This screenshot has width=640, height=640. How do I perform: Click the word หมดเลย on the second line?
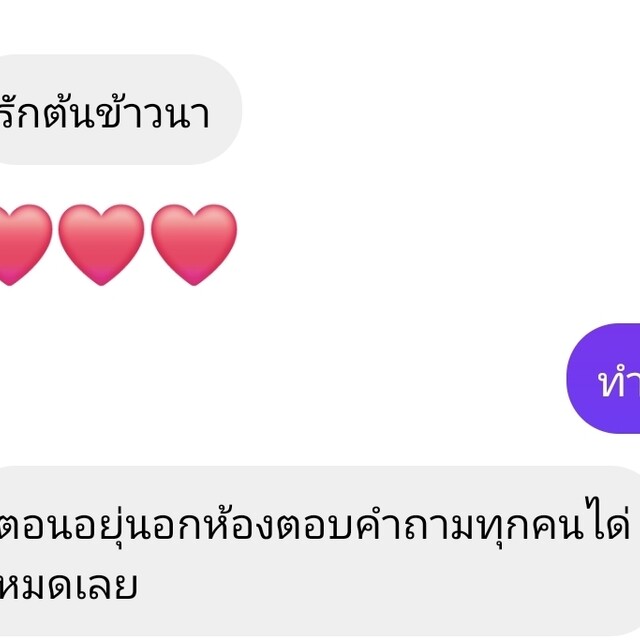(68, 585)
